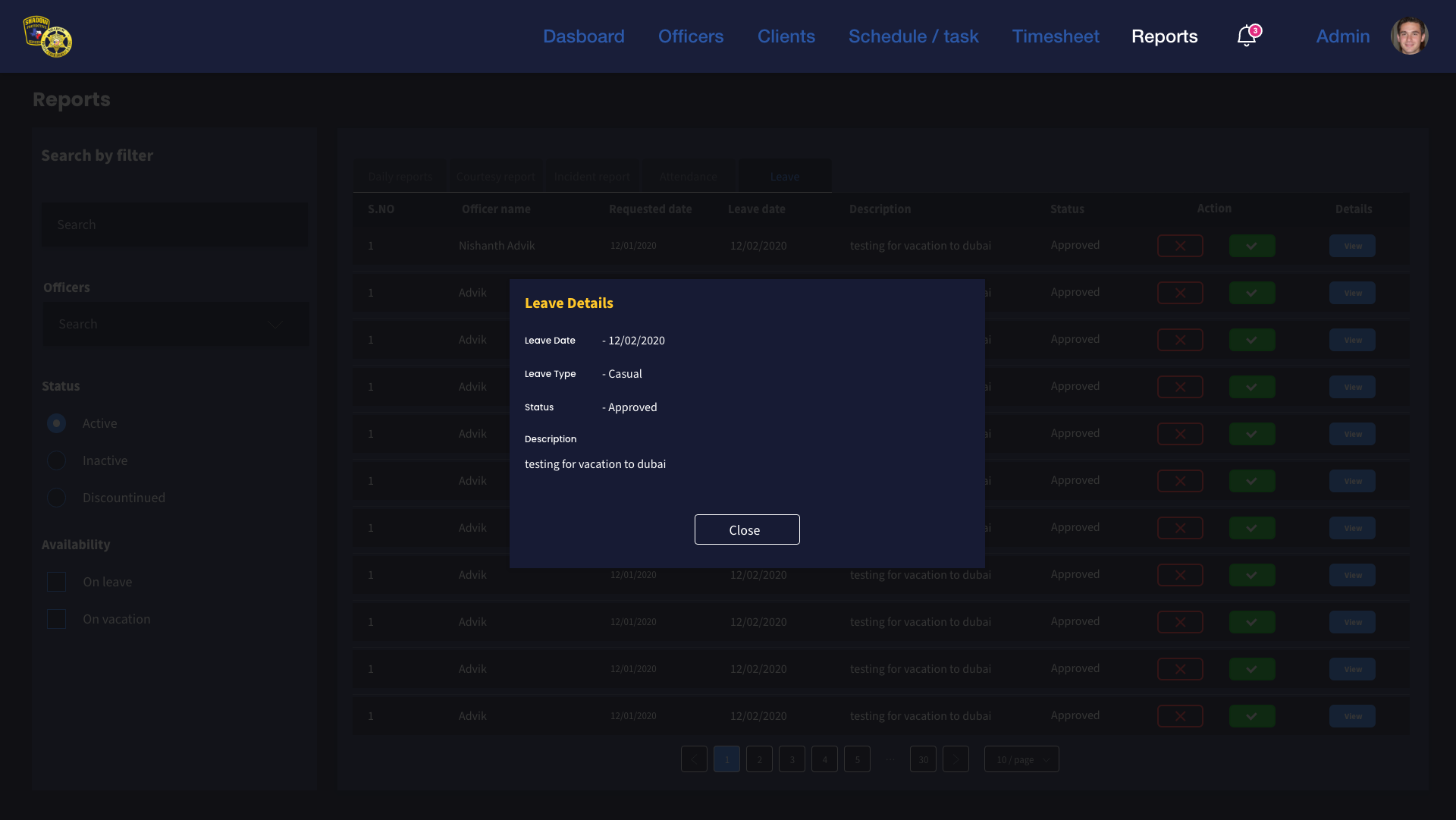Screen dimensions: 1456x820
Task: Click the green checkmark in the last table row
Action: point(1251,716)
